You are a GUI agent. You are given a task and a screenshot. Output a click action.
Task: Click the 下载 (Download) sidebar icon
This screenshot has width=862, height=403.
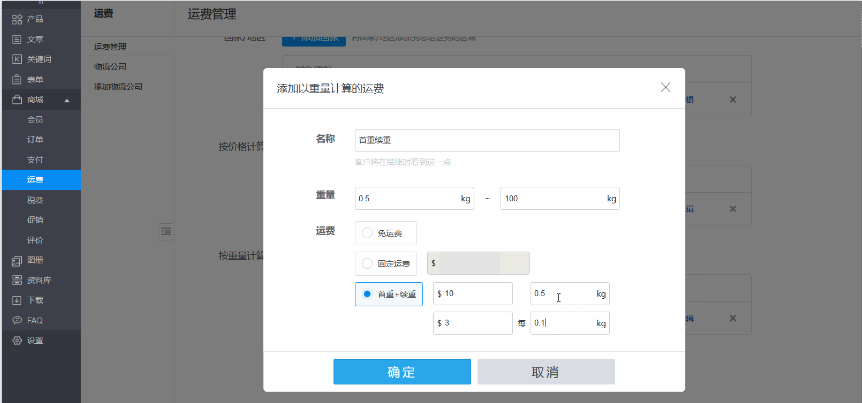[17, 300]
